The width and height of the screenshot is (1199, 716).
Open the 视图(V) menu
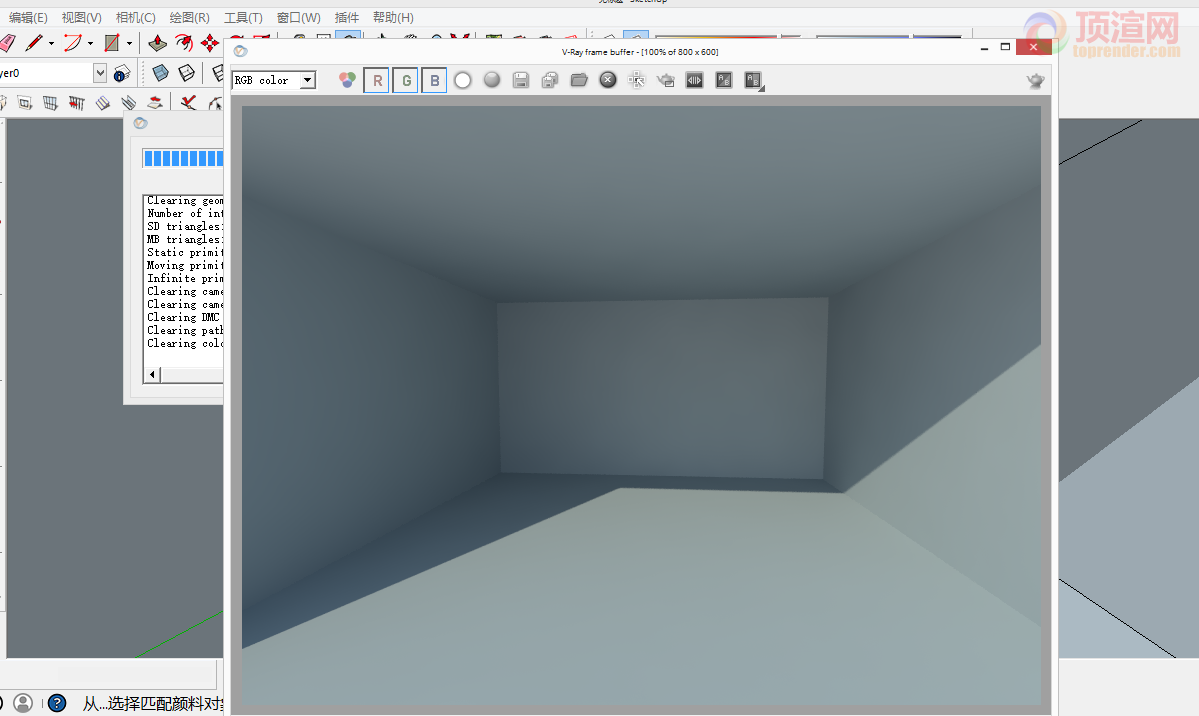(x=82, y=18)
